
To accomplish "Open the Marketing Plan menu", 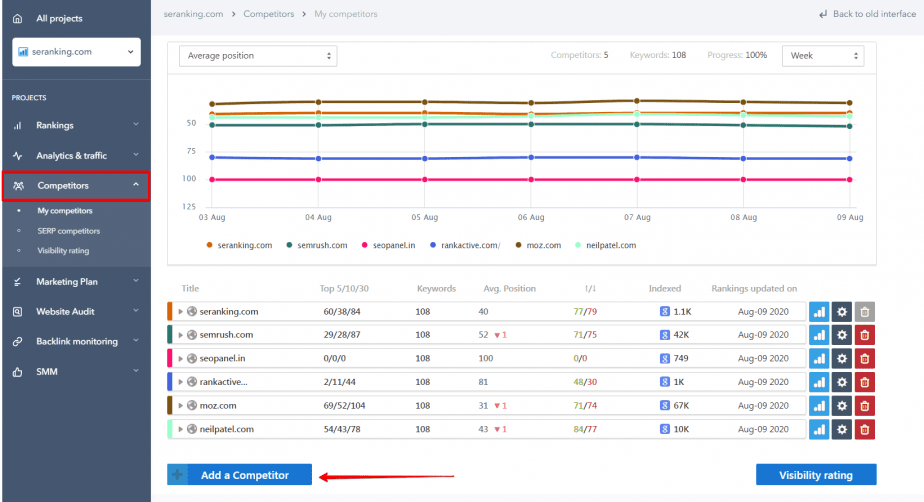I will coord(76,282).
